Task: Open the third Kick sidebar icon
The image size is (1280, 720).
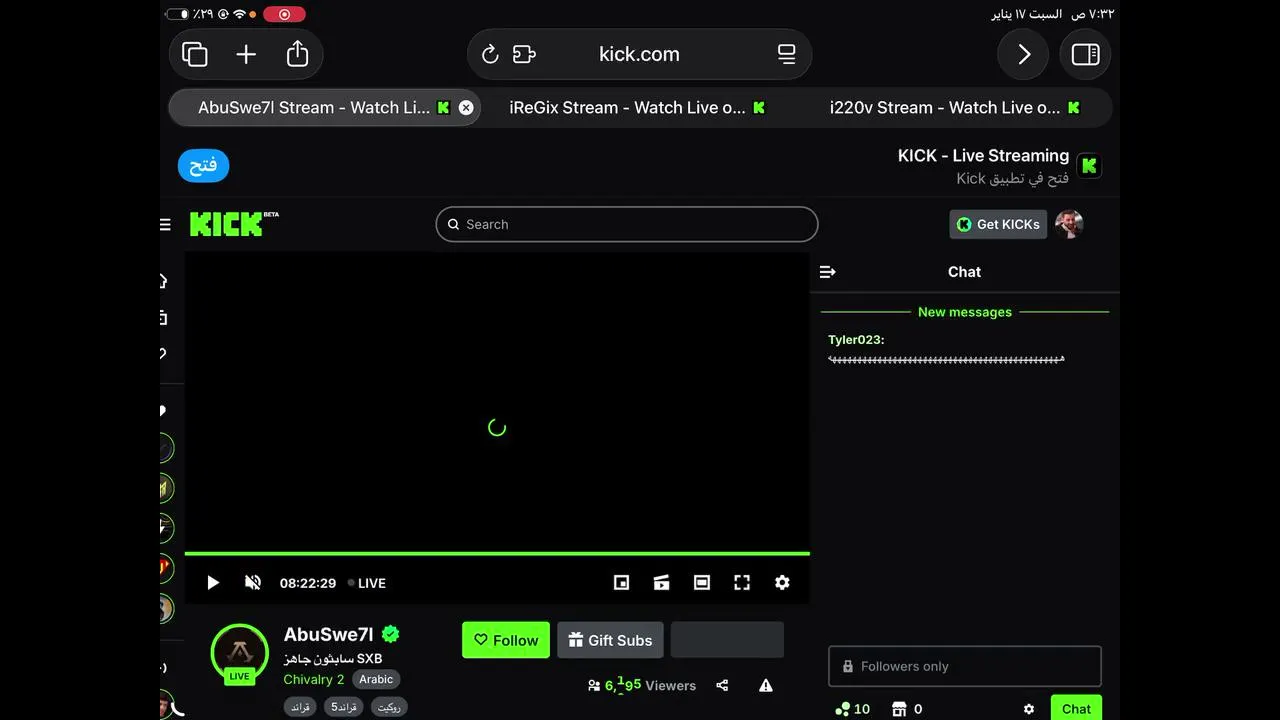Action: pyautogui.click(x=163, y=354)
